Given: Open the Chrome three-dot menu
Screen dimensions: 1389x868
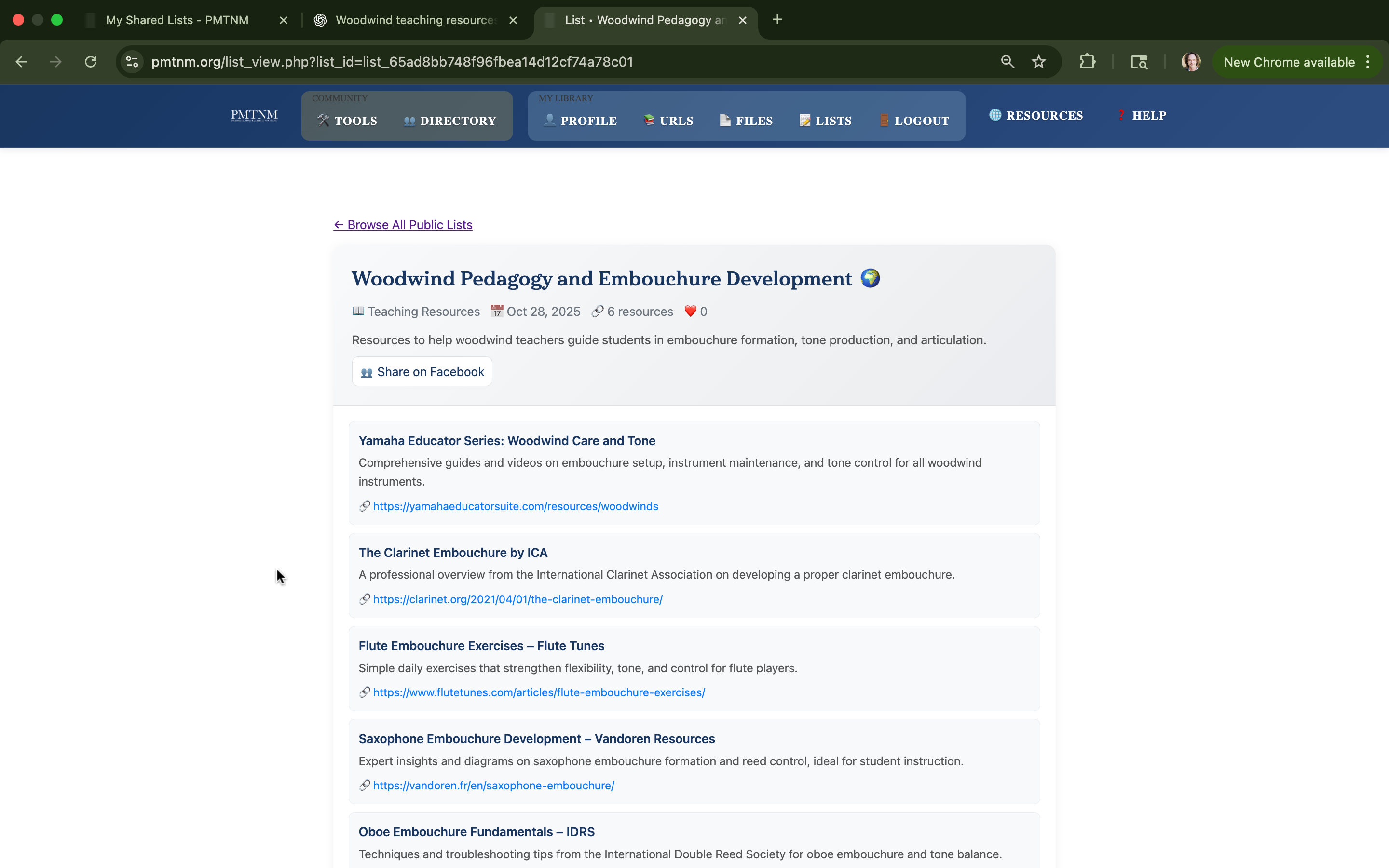Looking at the screenshot, I should (x=1368, y=62).
